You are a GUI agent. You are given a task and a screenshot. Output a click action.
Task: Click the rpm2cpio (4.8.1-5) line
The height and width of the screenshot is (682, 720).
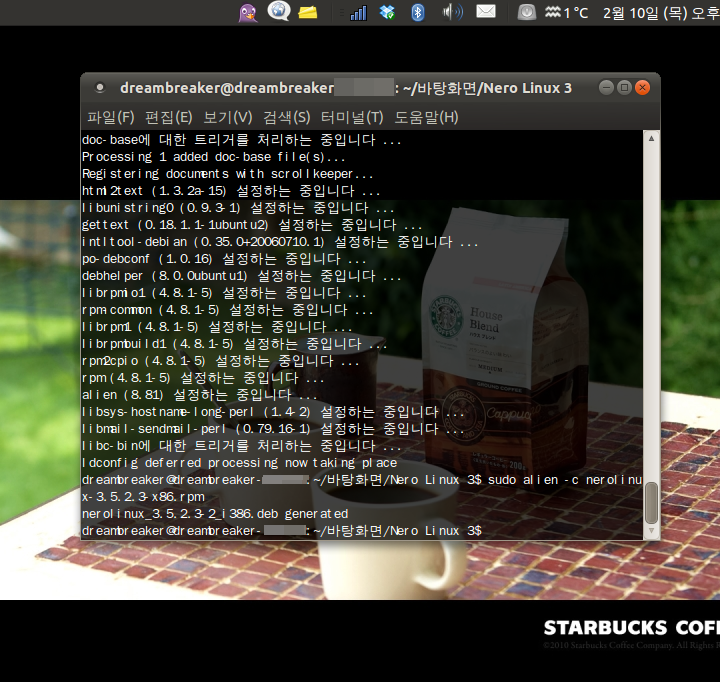220,361
